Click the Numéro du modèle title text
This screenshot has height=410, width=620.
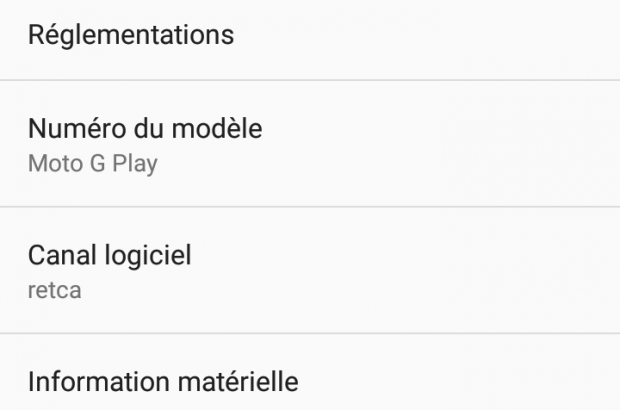coord(145,129)
